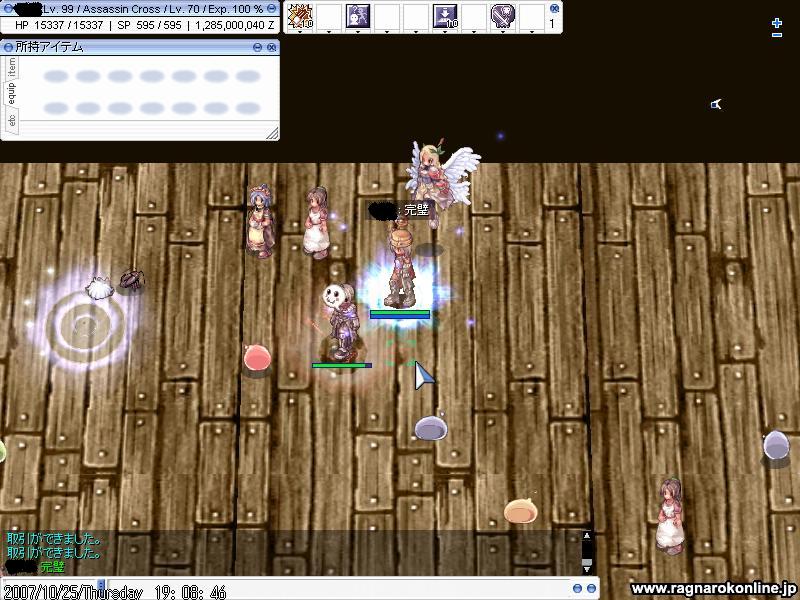Minimize the 所持アイテム inventory window
The image size is (800, 600).
258,47
